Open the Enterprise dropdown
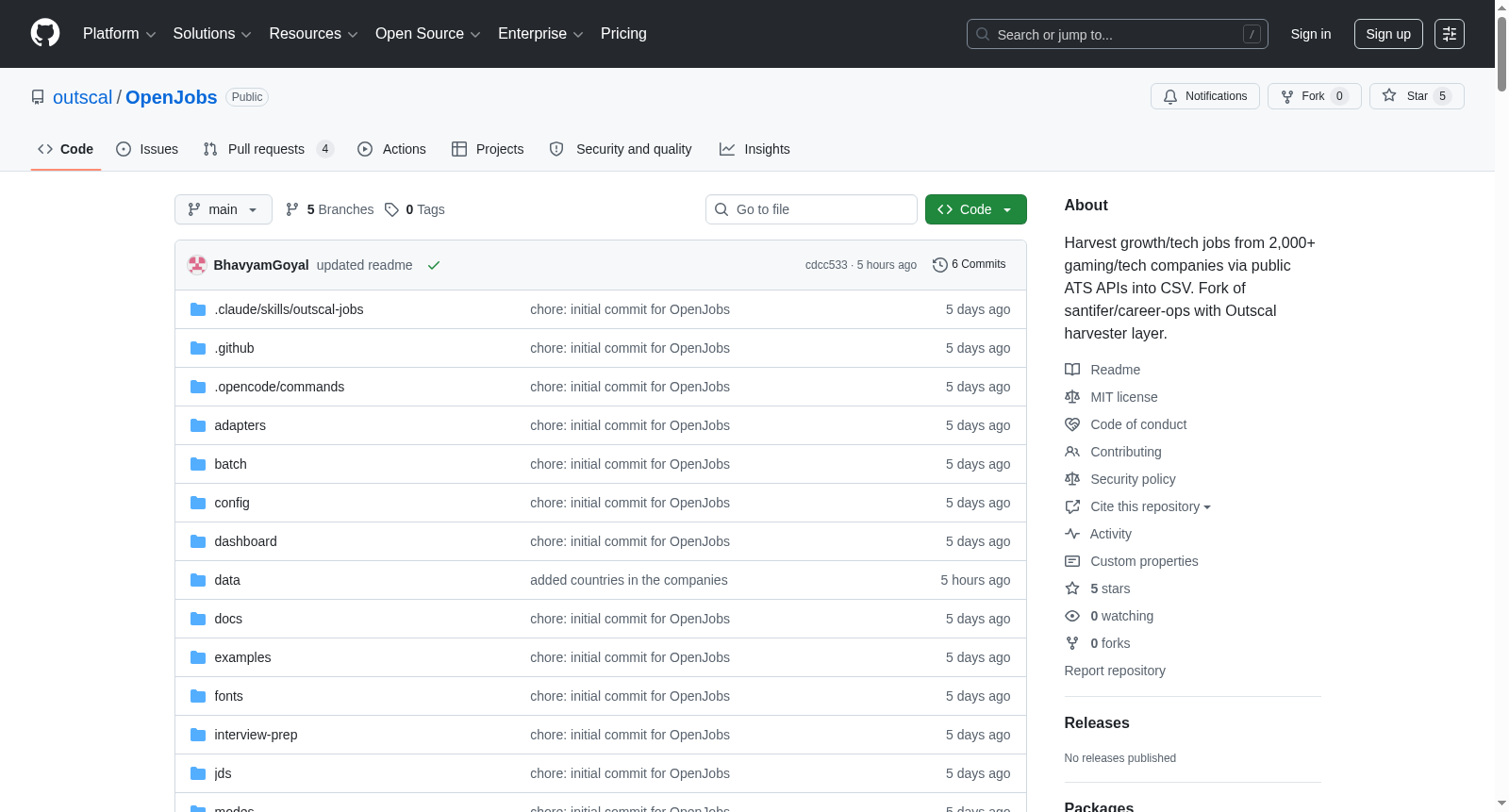The width and height of the screenshot is (1509, 812). pos(540,34)
